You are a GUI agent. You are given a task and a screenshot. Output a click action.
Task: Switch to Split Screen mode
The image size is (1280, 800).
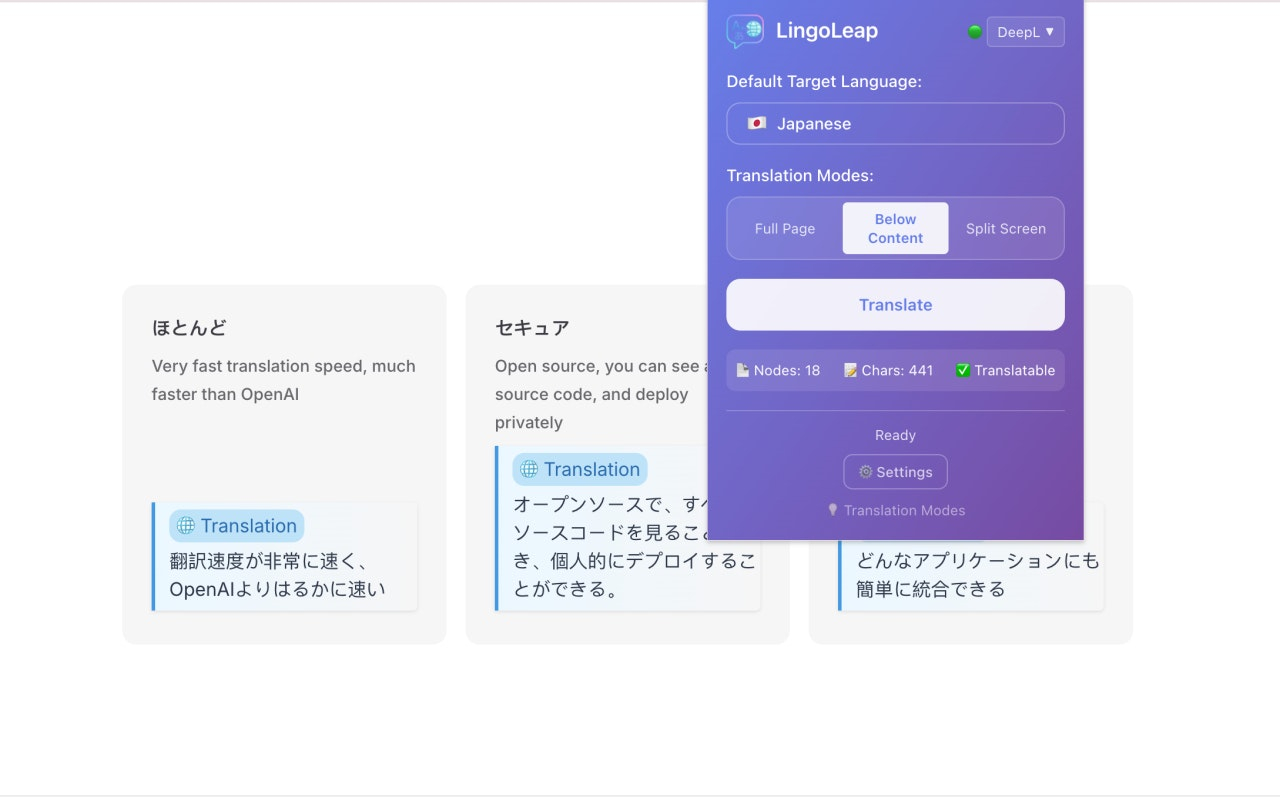click(x=1006, y=228)
